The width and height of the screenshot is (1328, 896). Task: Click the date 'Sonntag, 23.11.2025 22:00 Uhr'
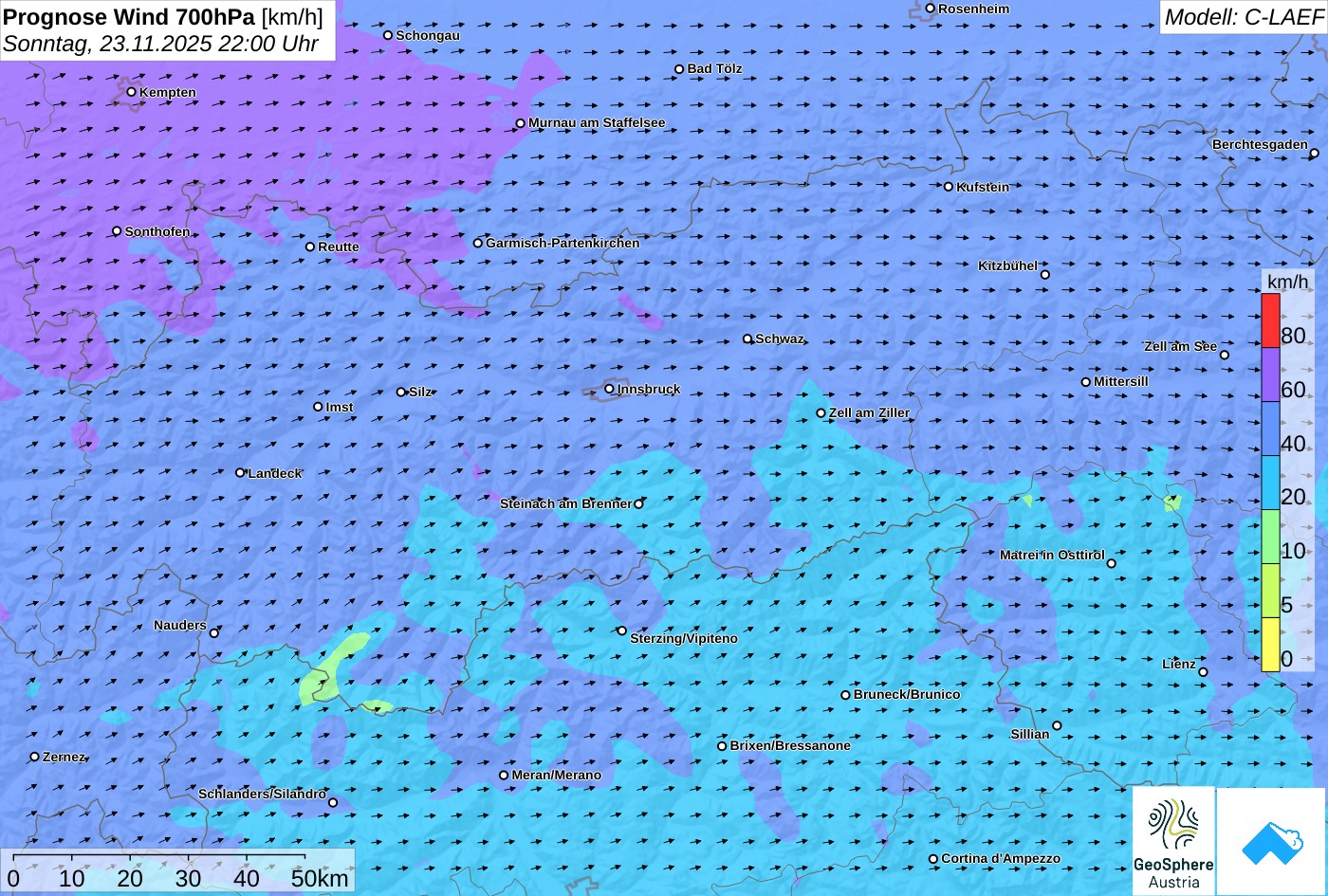click(161, 44)
